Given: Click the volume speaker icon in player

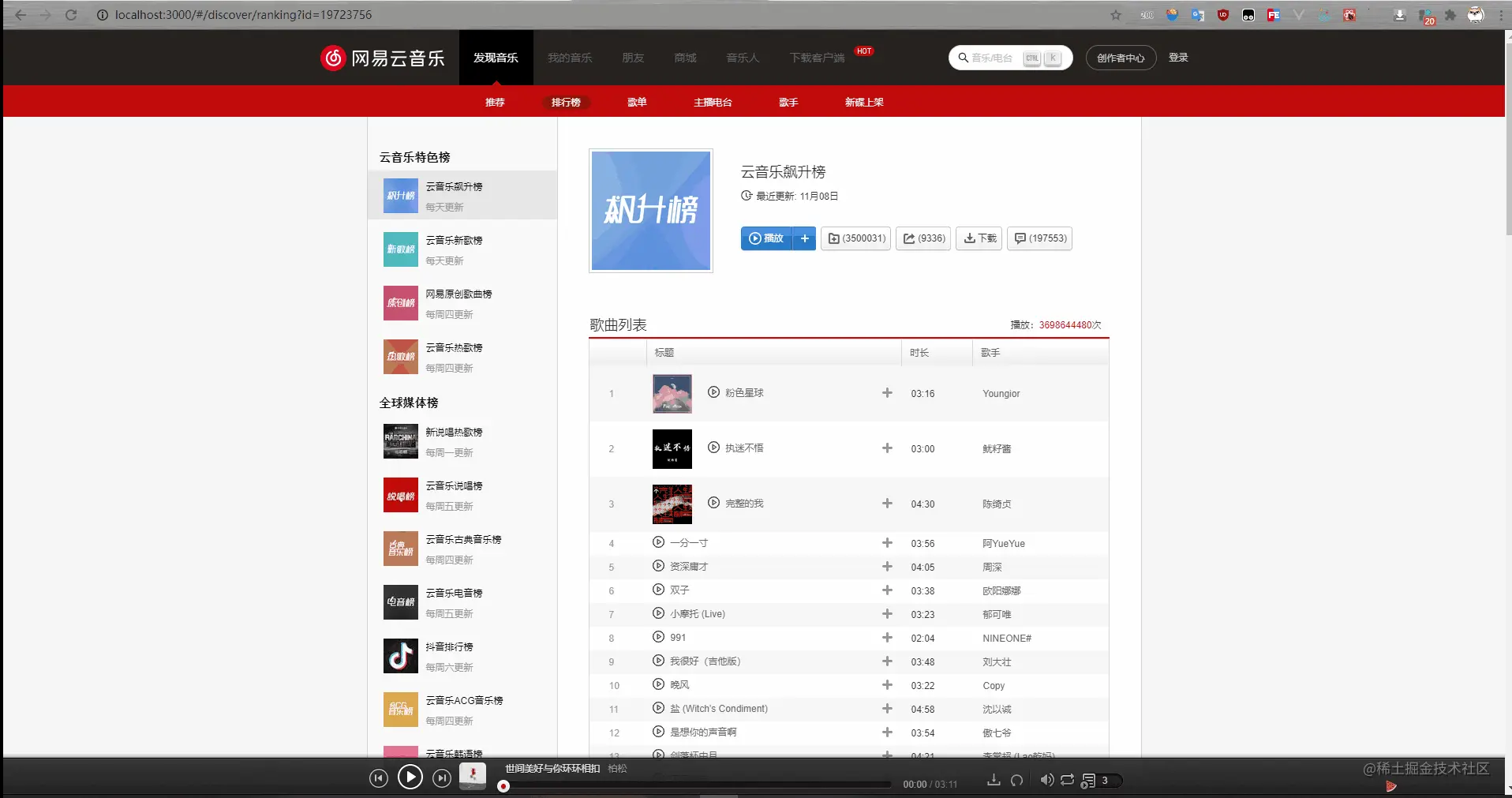Looking at the screenshot, I should point(1046,780).
